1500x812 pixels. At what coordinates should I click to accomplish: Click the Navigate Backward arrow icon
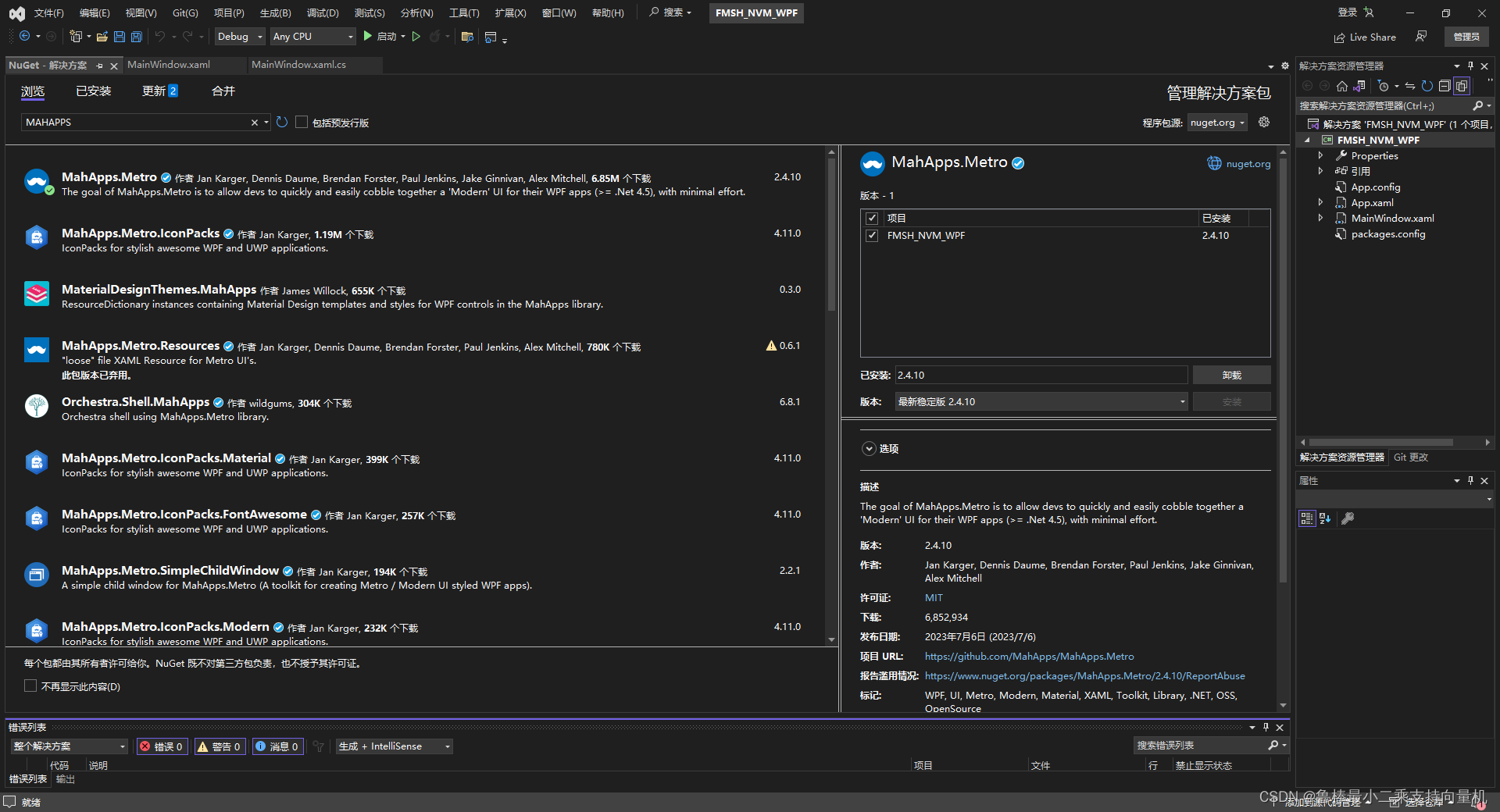click(24, 37)
